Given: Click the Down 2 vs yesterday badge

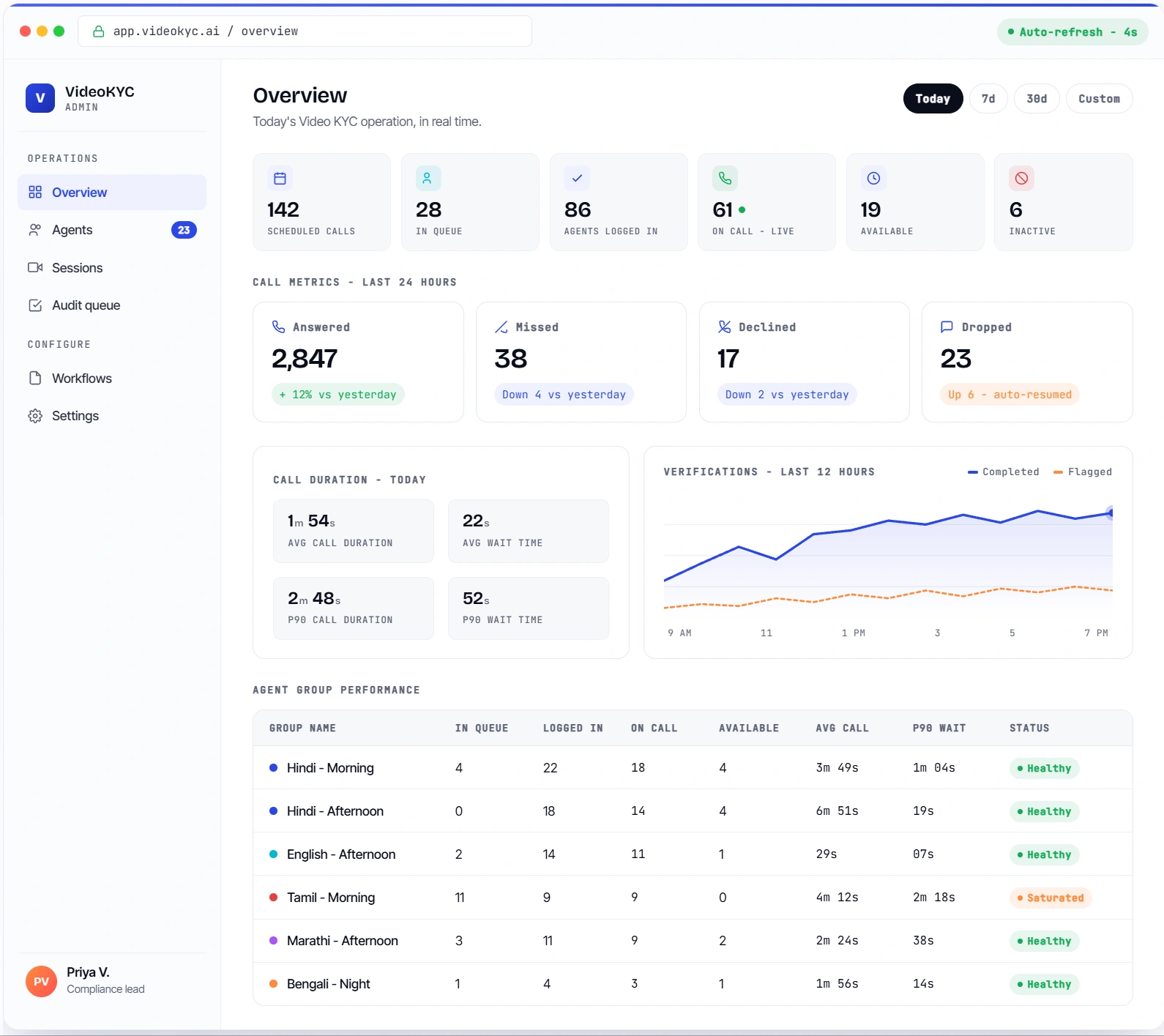Looking at the screenshot, I should point(787,395).
